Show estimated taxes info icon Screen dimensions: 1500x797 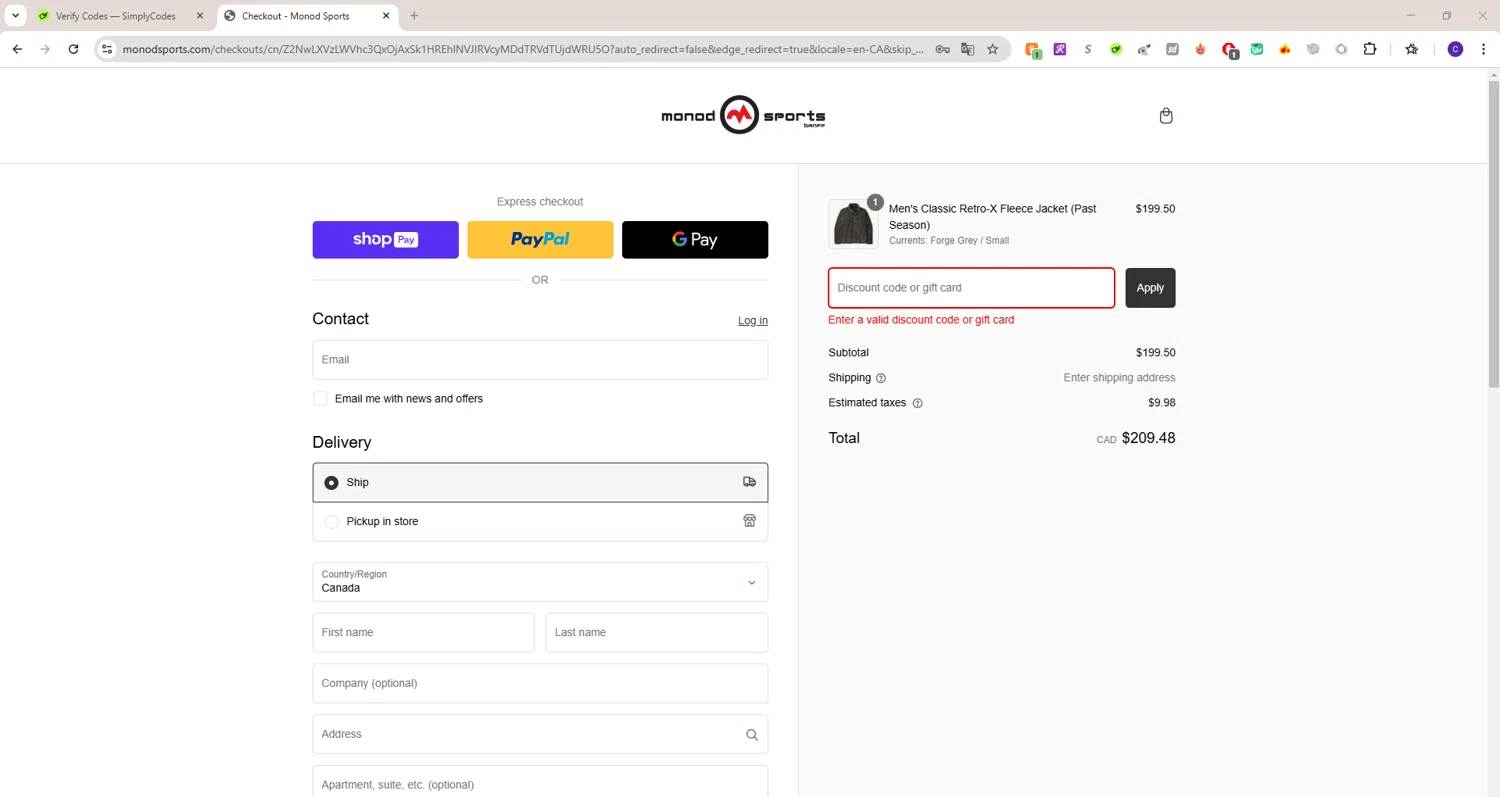(917, 403)
